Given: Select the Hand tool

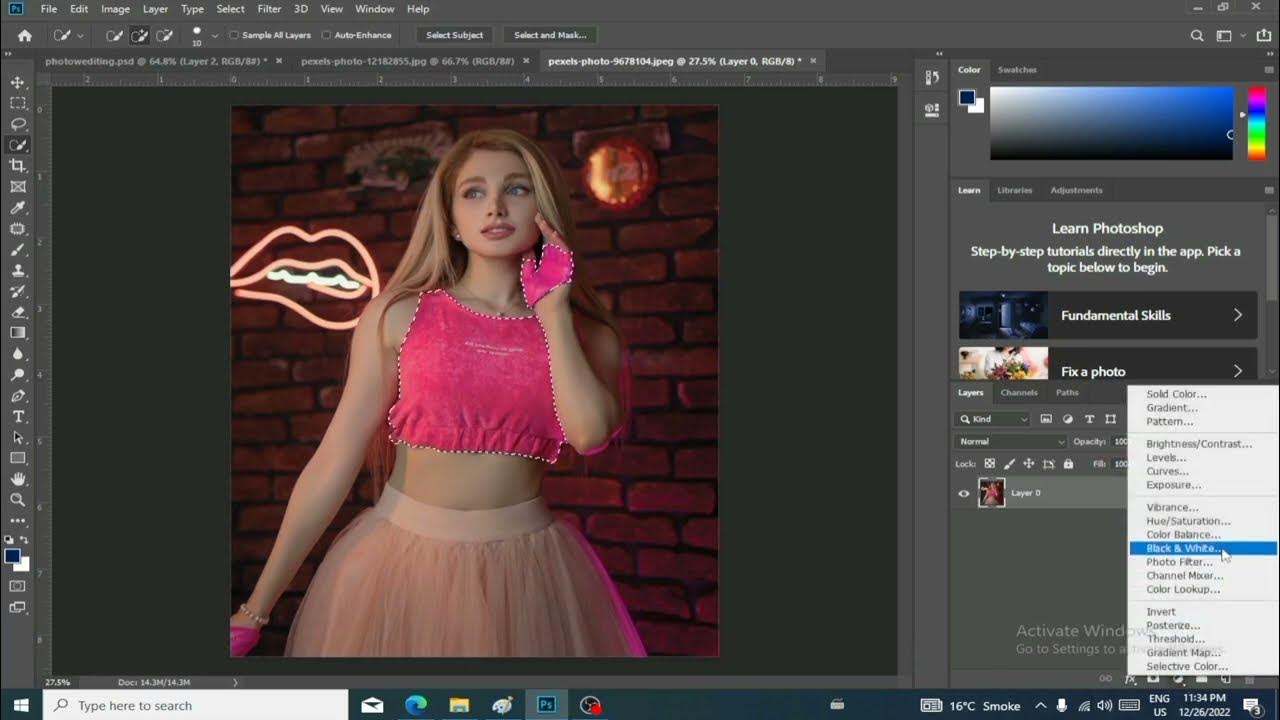Looking at the screenshot, I should [17, 479].
